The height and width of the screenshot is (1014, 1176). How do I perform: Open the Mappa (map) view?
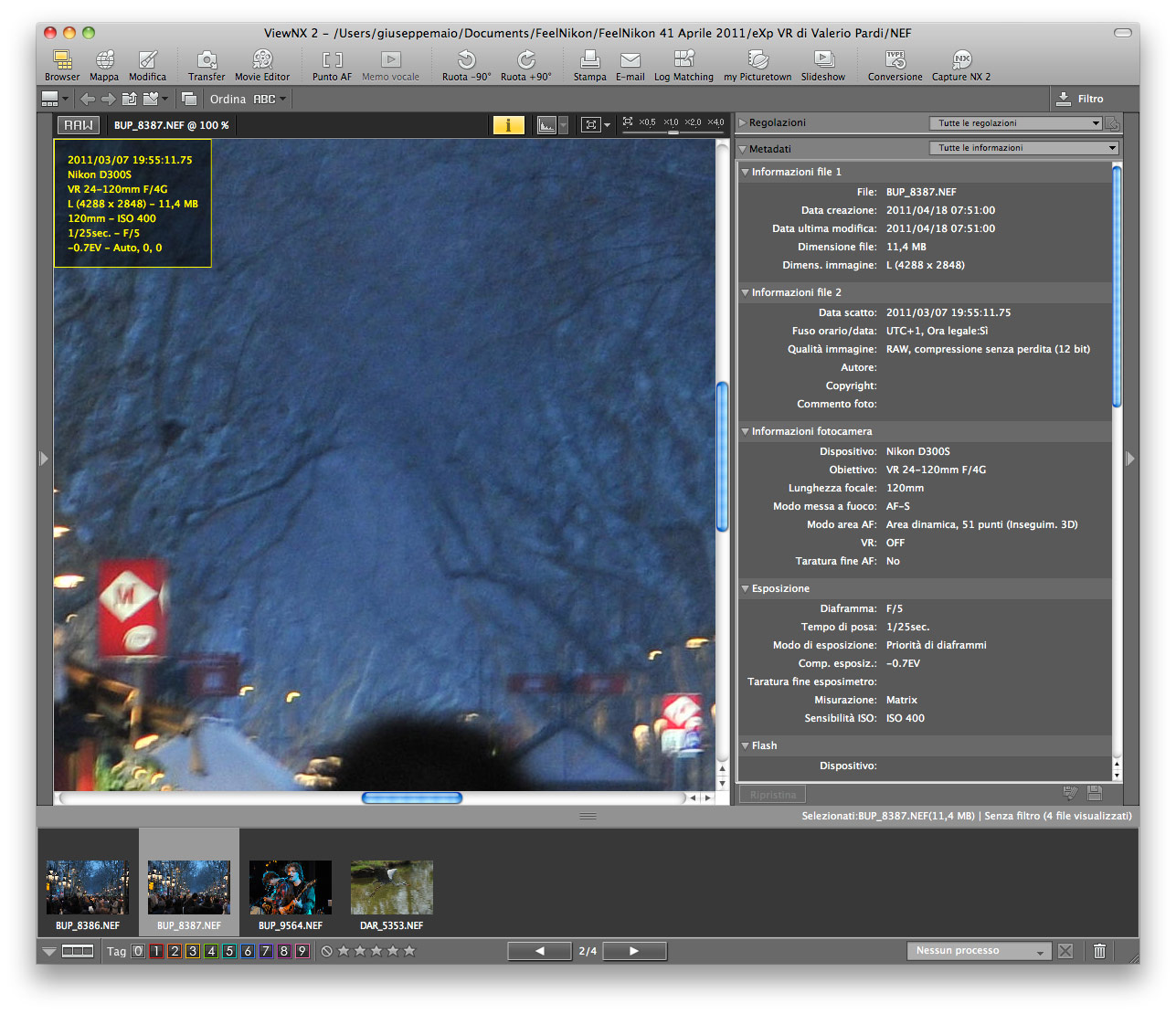[x=104, y=66]
